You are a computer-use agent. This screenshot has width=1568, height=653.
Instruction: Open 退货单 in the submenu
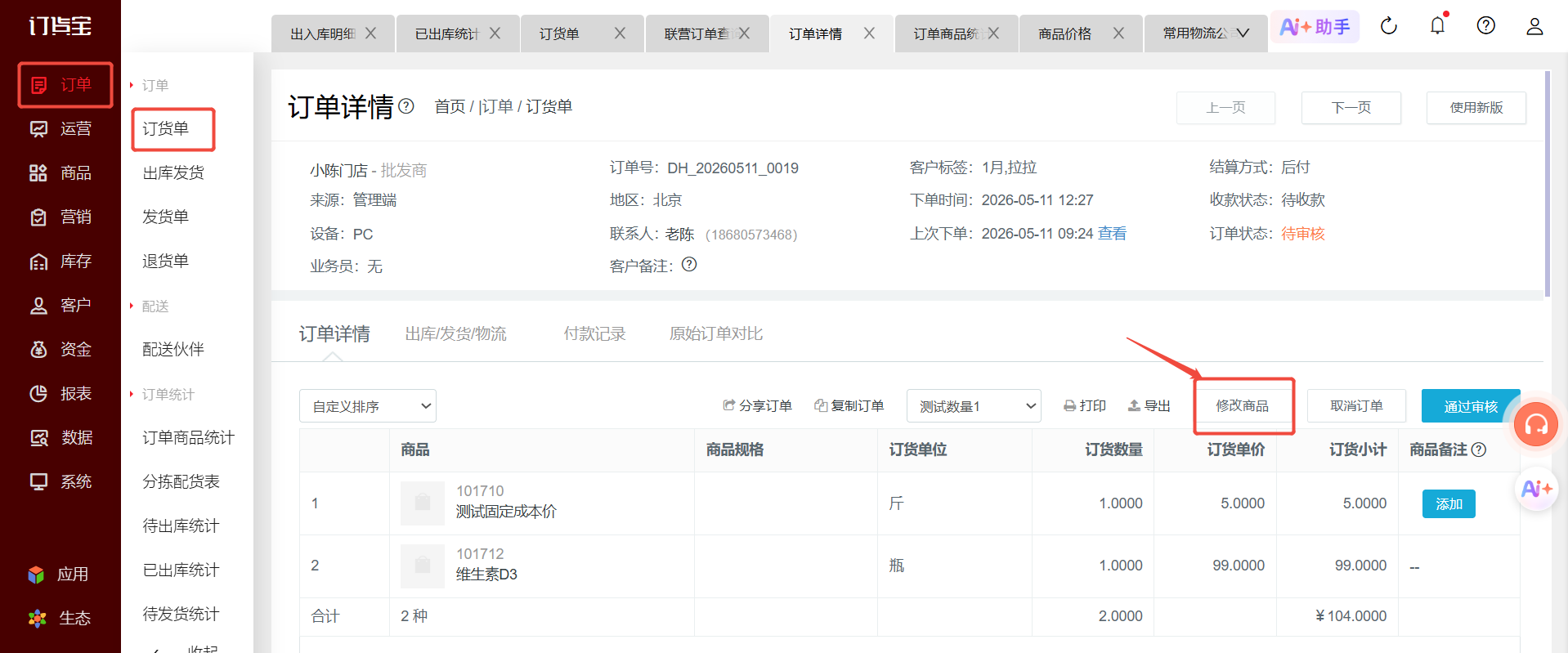pyautogui.click(x=165, y=262)
